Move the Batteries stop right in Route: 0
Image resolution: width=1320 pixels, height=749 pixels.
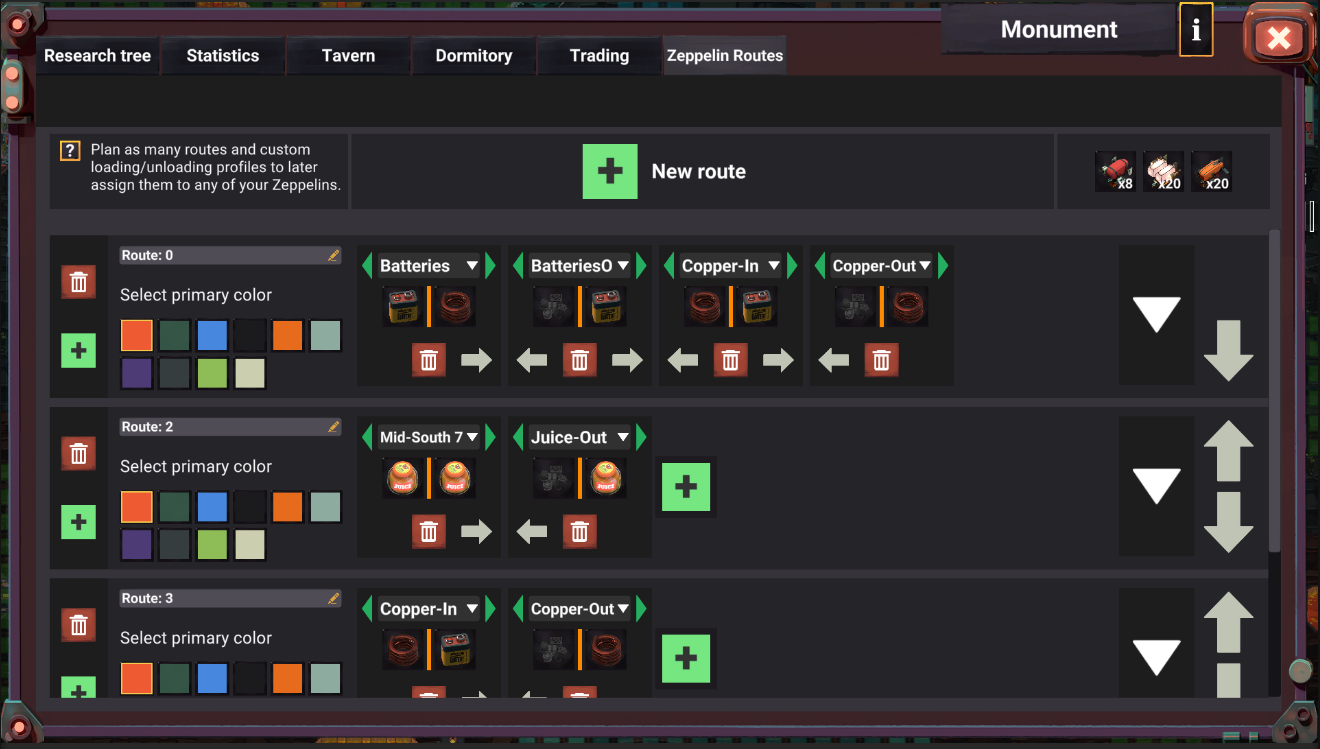coord(477,360)
